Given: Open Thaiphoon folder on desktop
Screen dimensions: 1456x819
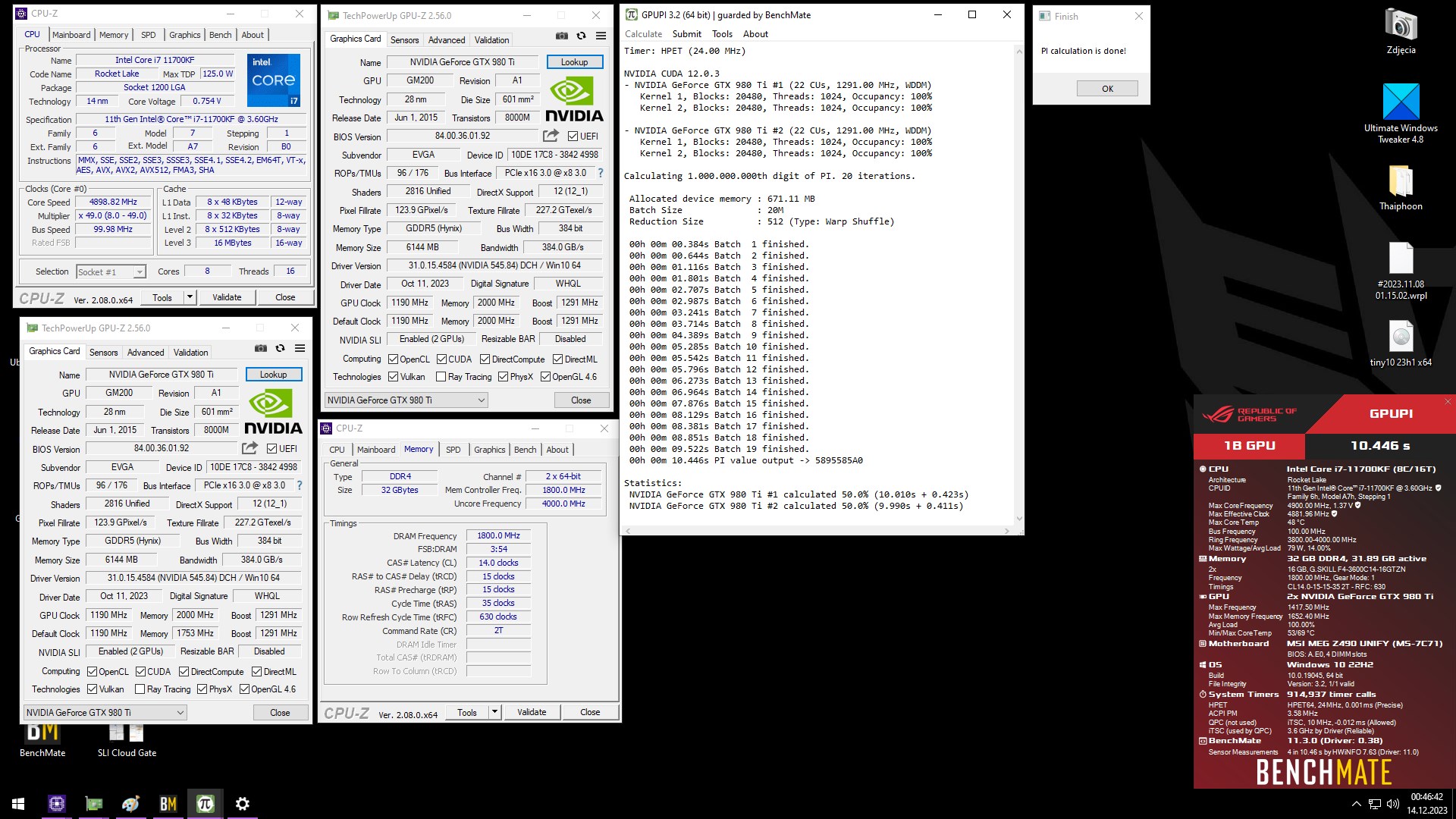Looking at the screenshot, I should (1401, 188).
